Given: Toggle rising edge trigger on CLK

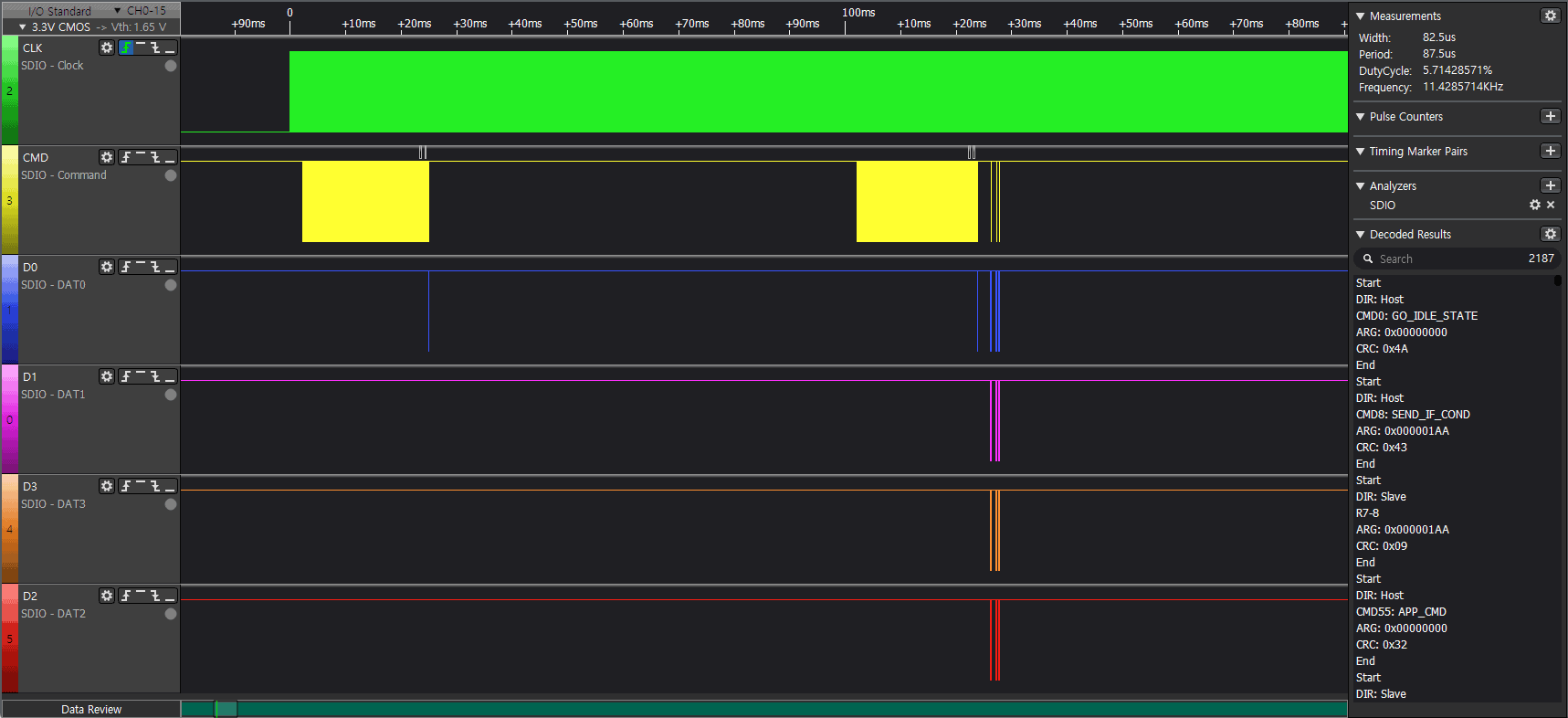Looking at the screenshot, I should [x=126, y=48].
